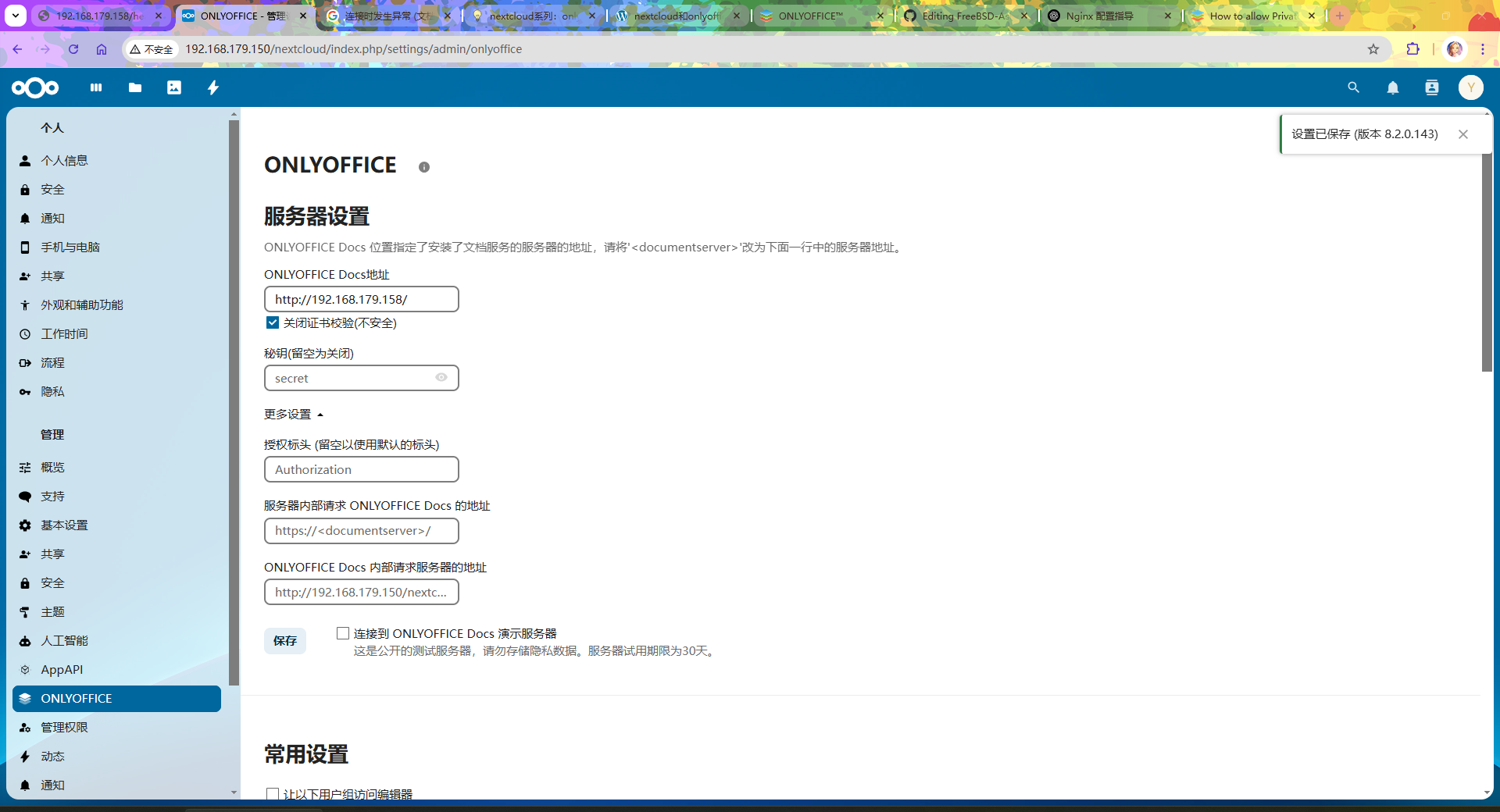The width and height of the screenshot is (1500, 812).
Task: Click the sidebar vertical scrollbar
Action: point(234,402)
